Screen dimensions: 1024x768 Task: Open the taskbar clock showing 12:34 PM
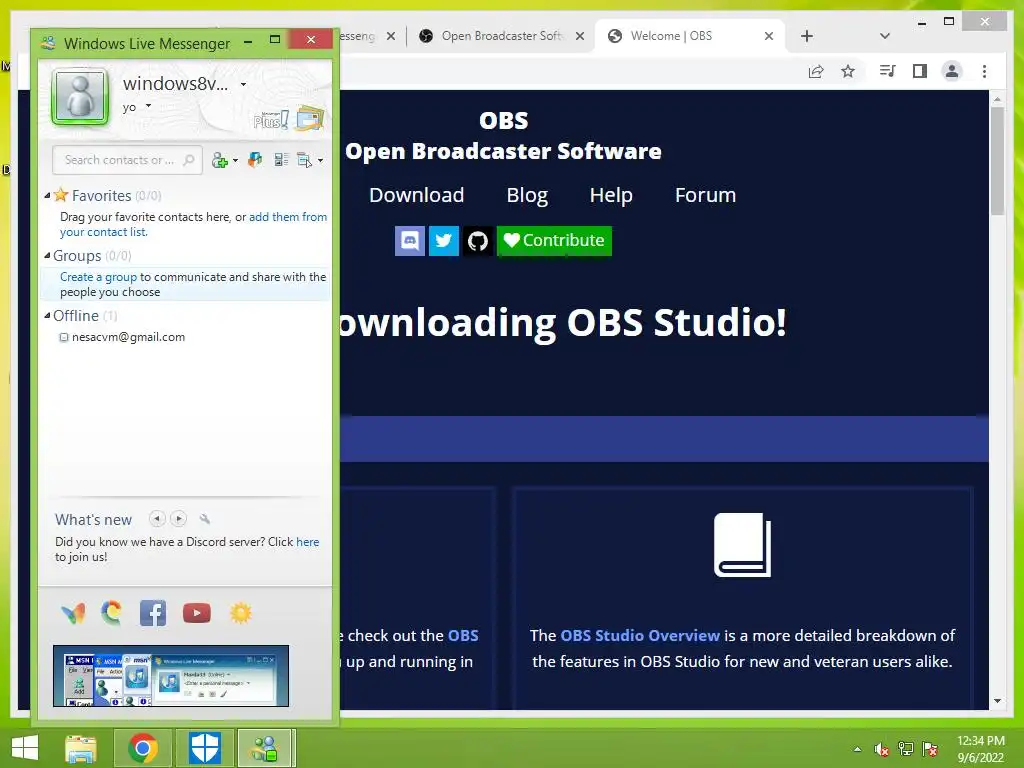tap(980, 748)
